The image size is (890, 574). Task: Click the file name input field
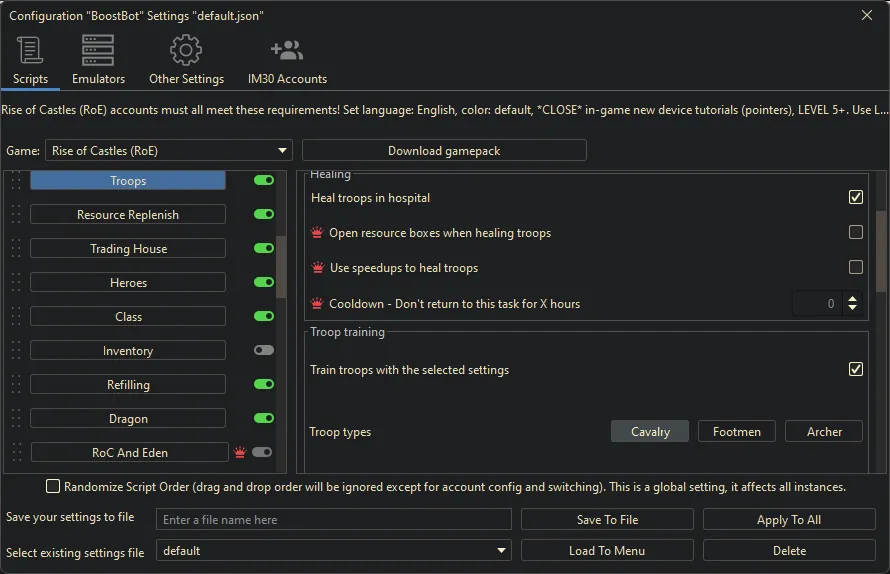[x=334, y=519]
